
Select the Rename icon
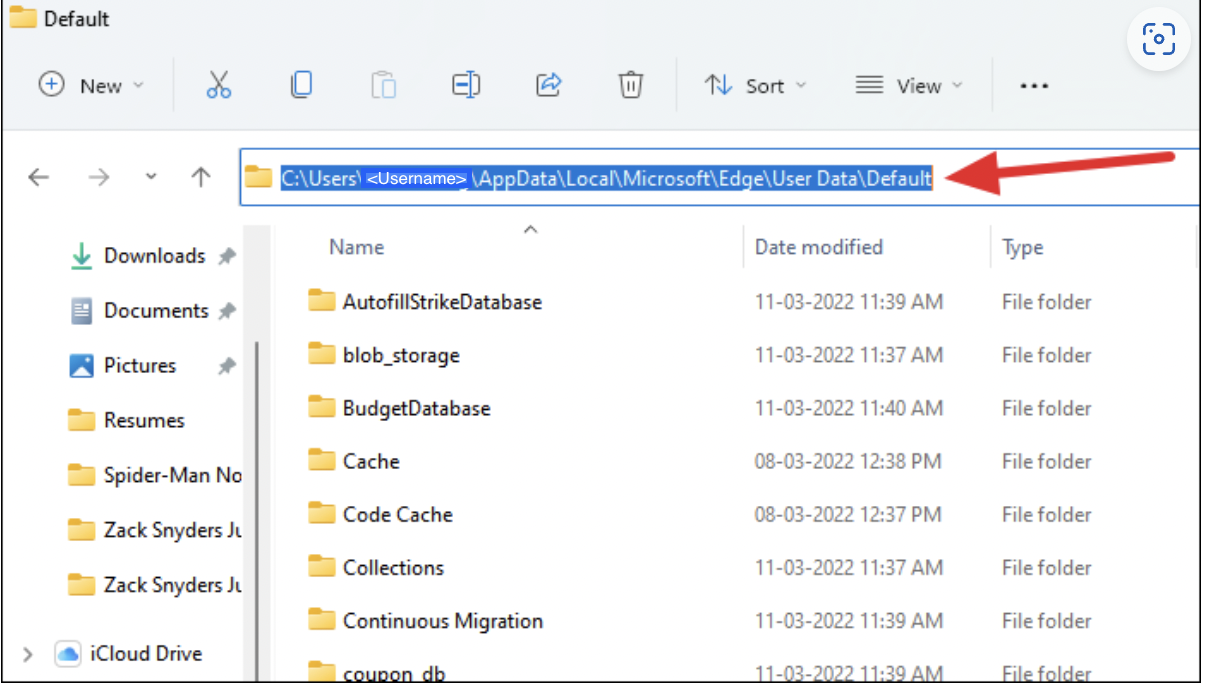click(x=466, y=85)
